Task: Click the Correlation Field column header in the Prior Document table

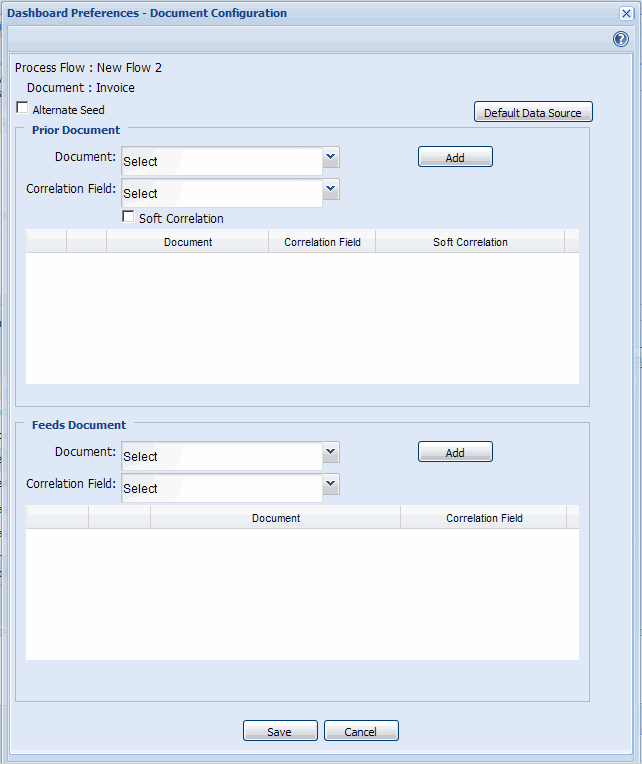Action: tap(322, 242)
